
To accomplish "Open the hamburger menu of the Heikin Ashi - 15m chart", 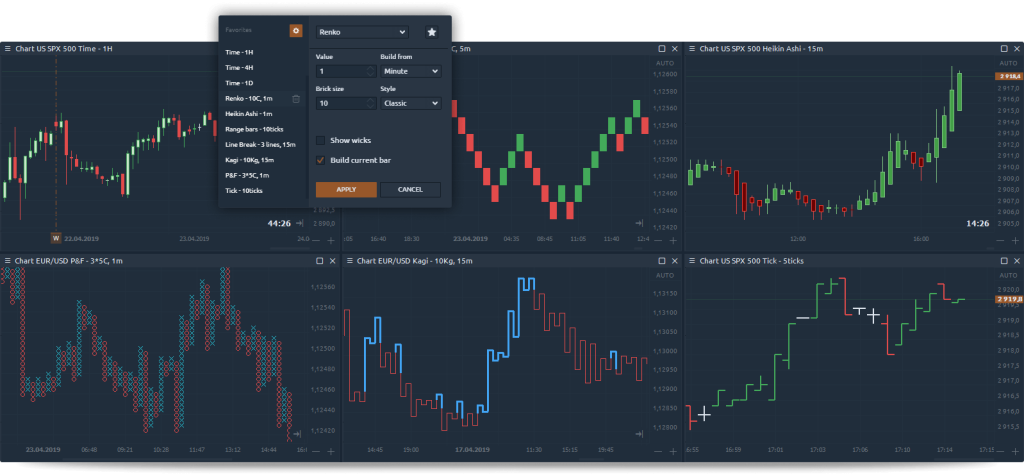I will tap(692, 49).
